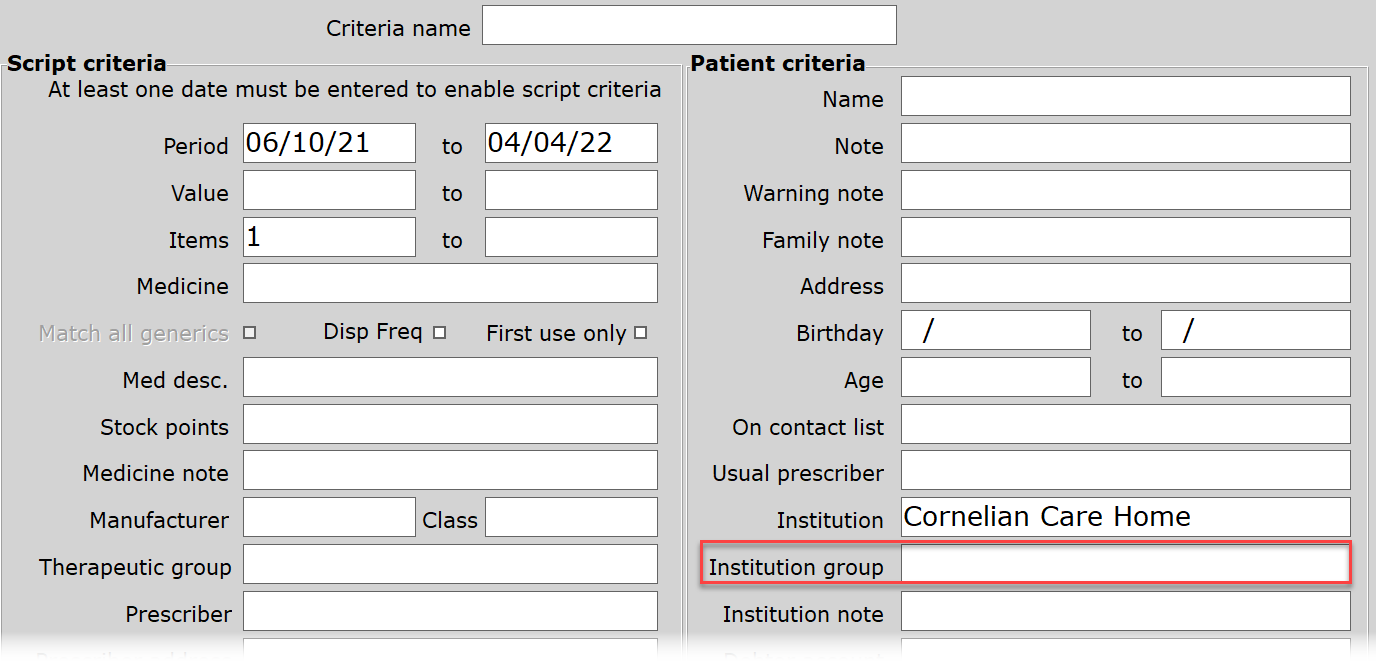Click the Age minimum field
This screenshot has width=1376, height=662.
[x=995, y=377]
